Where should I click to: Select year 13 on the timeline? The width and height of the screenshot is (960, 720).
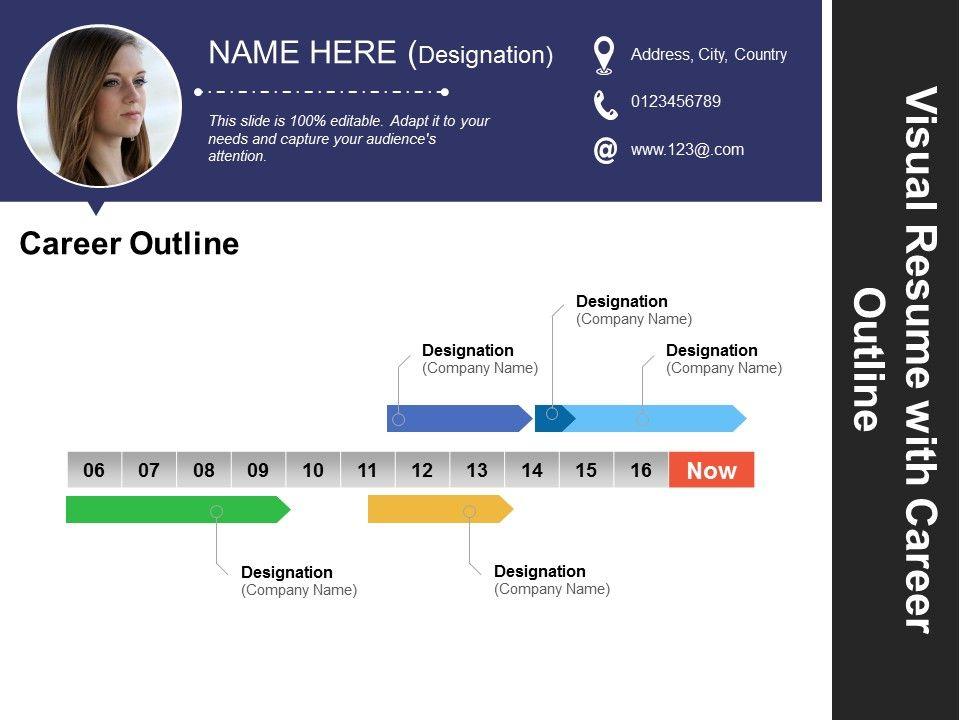click(x=477, y=470)
